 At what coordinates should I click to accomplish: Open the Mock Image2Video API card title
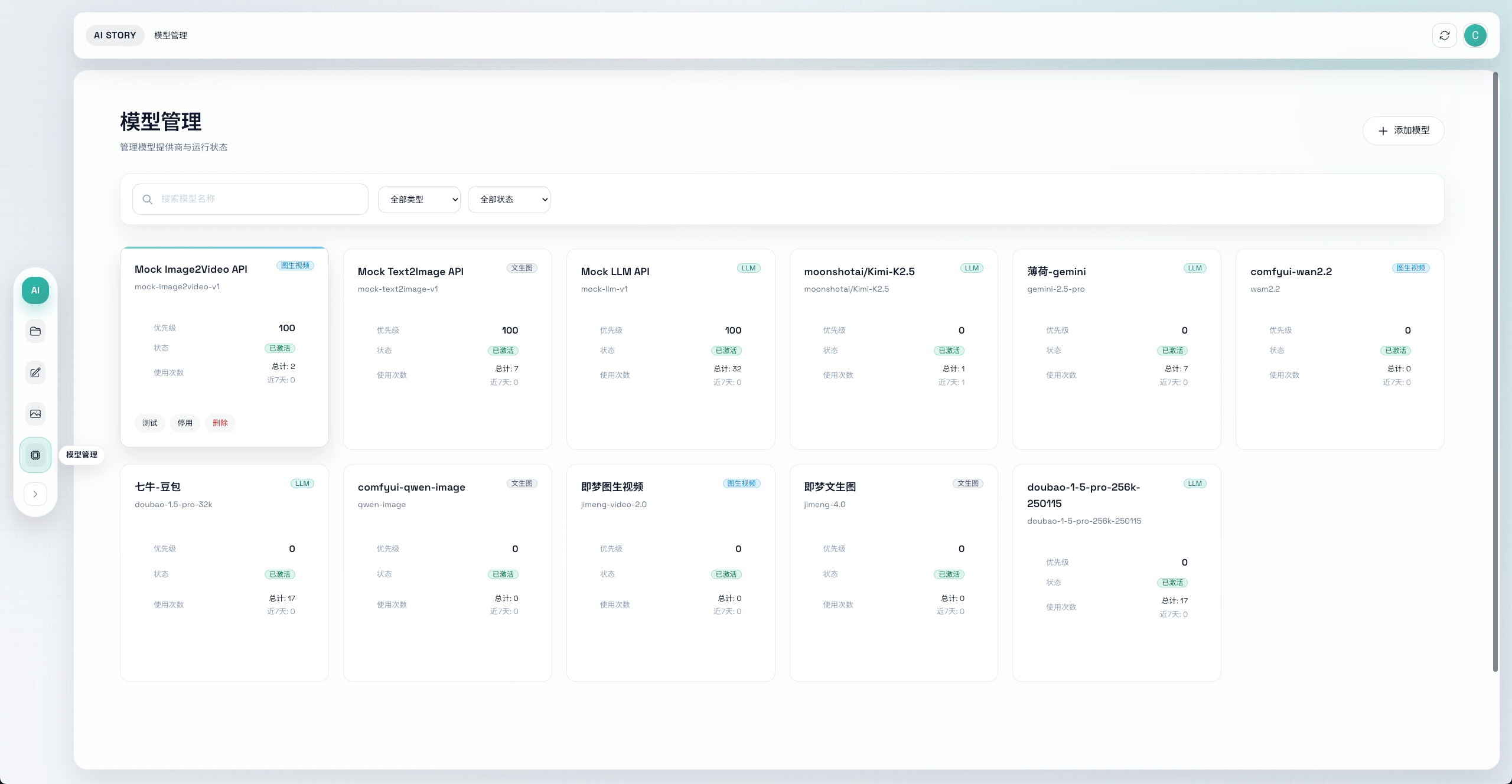coord(191,269)
